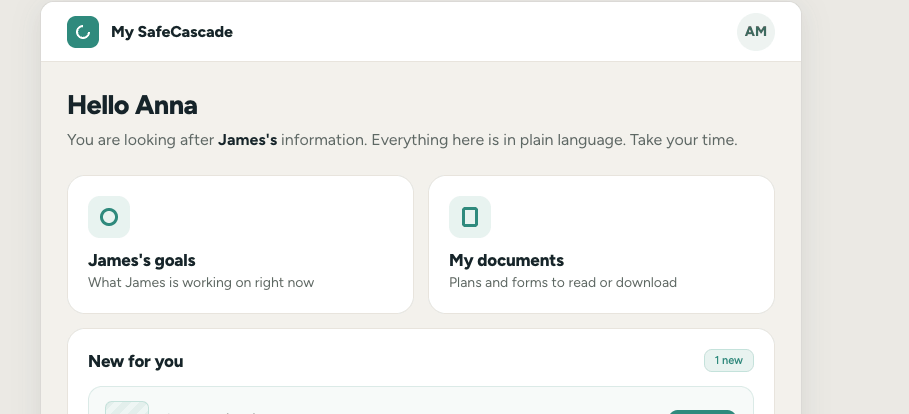Click the text Plans and forms to read or download
This screenshot has width=909, height=414.
(x=563, y=282)
